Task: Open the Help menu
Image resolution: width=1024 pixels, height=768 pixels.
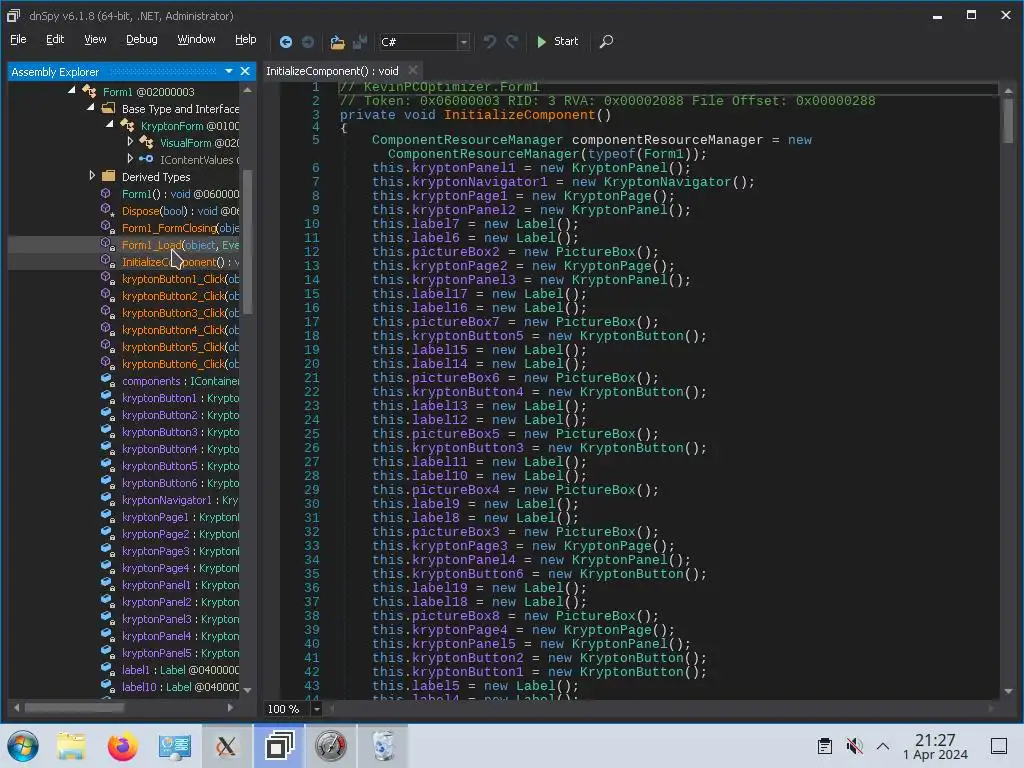Action: (246, 39)
